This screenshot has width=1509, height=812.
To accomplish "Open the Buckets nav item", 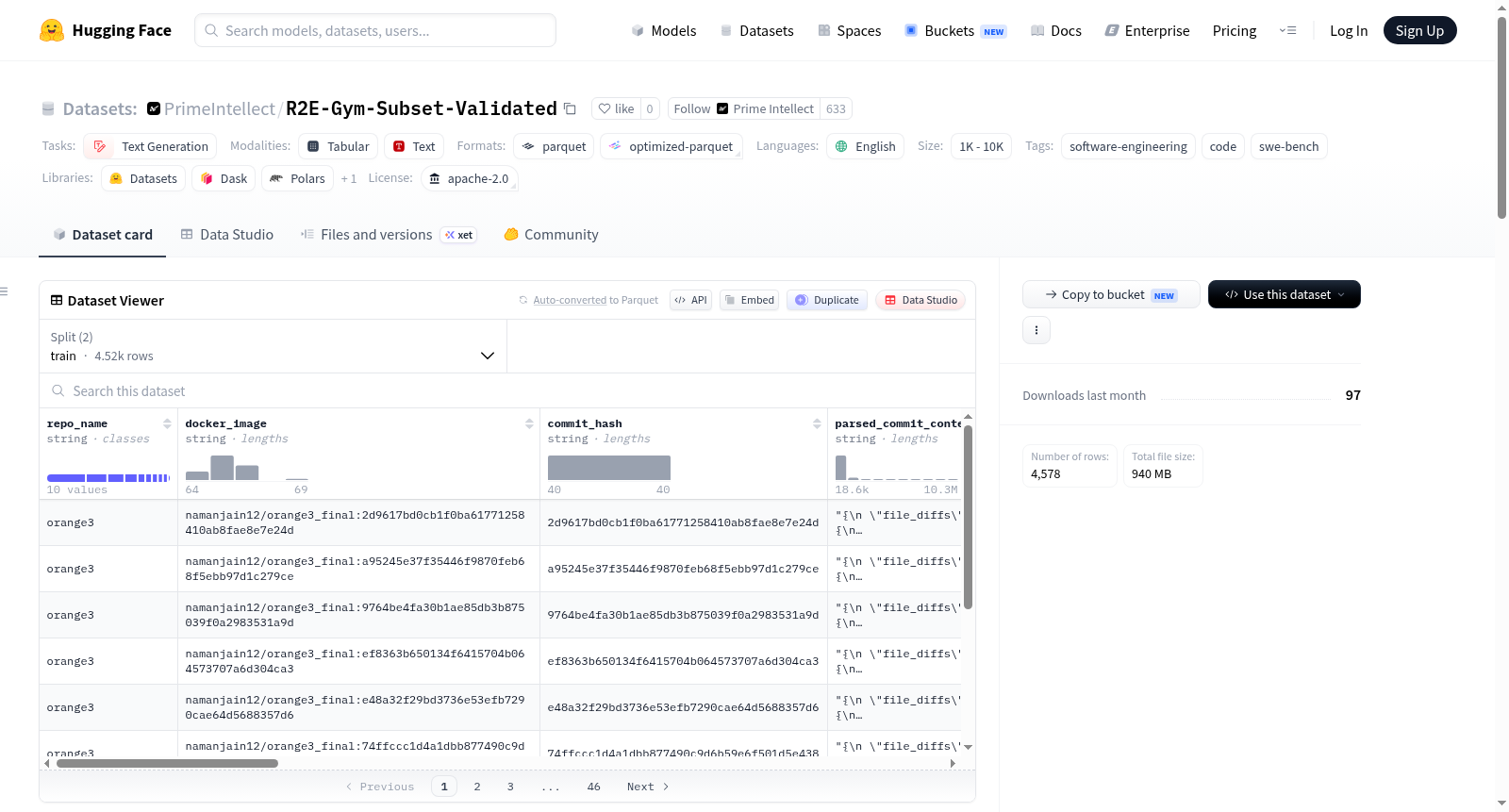I will tap(955, 31).
